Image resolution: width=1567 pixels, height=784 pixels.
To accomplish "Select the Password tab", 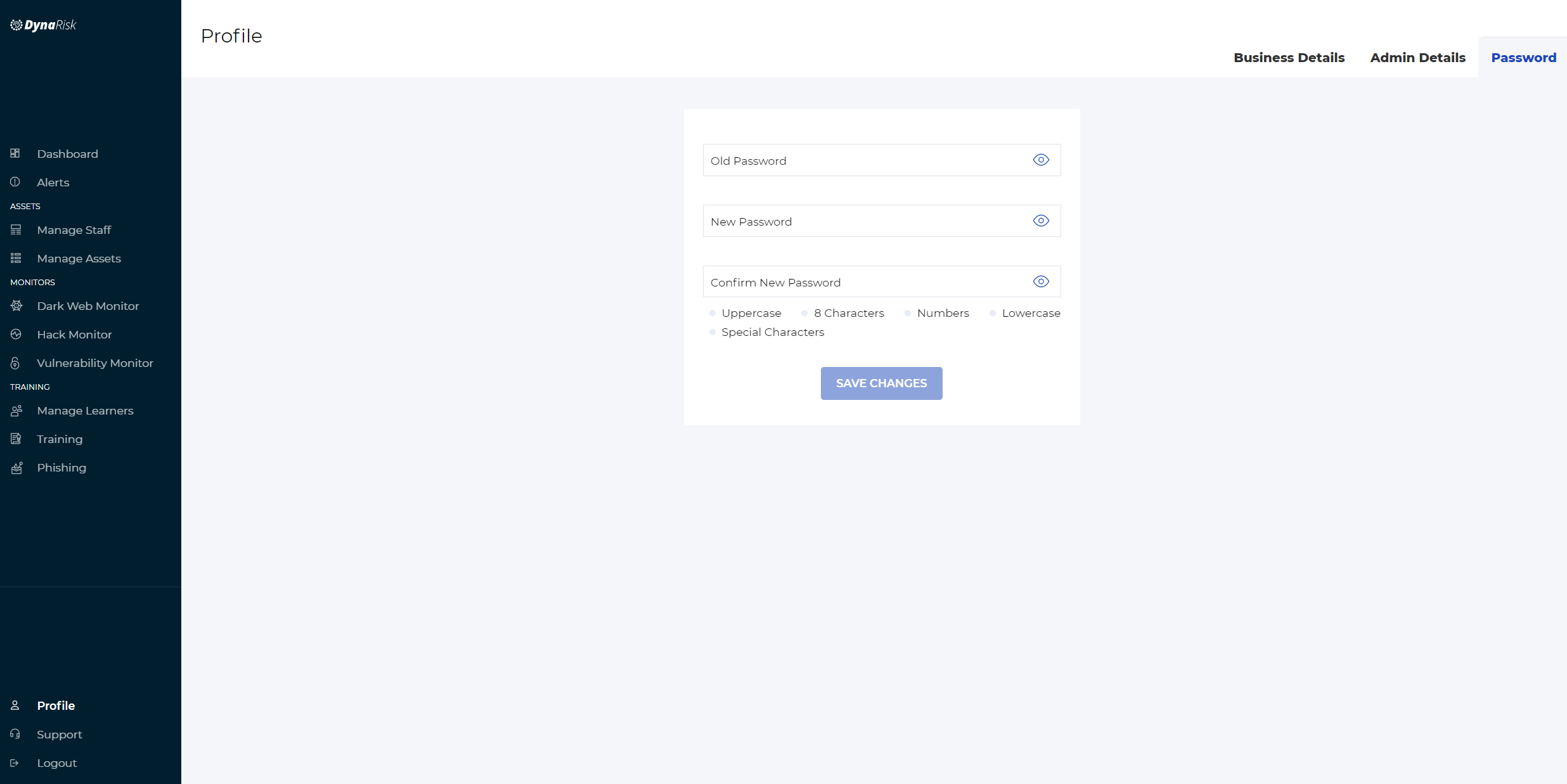I will pos(1523,58).
